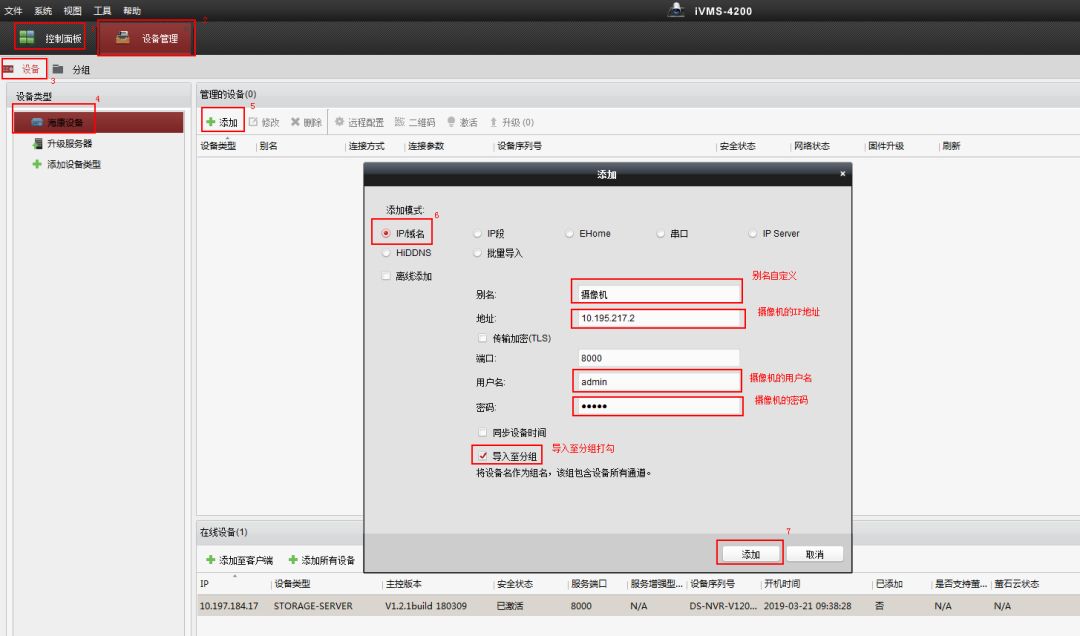This screenshot has width=1080, height=636.
Task: Click the 用户名 input field
Action: point(657,381)
